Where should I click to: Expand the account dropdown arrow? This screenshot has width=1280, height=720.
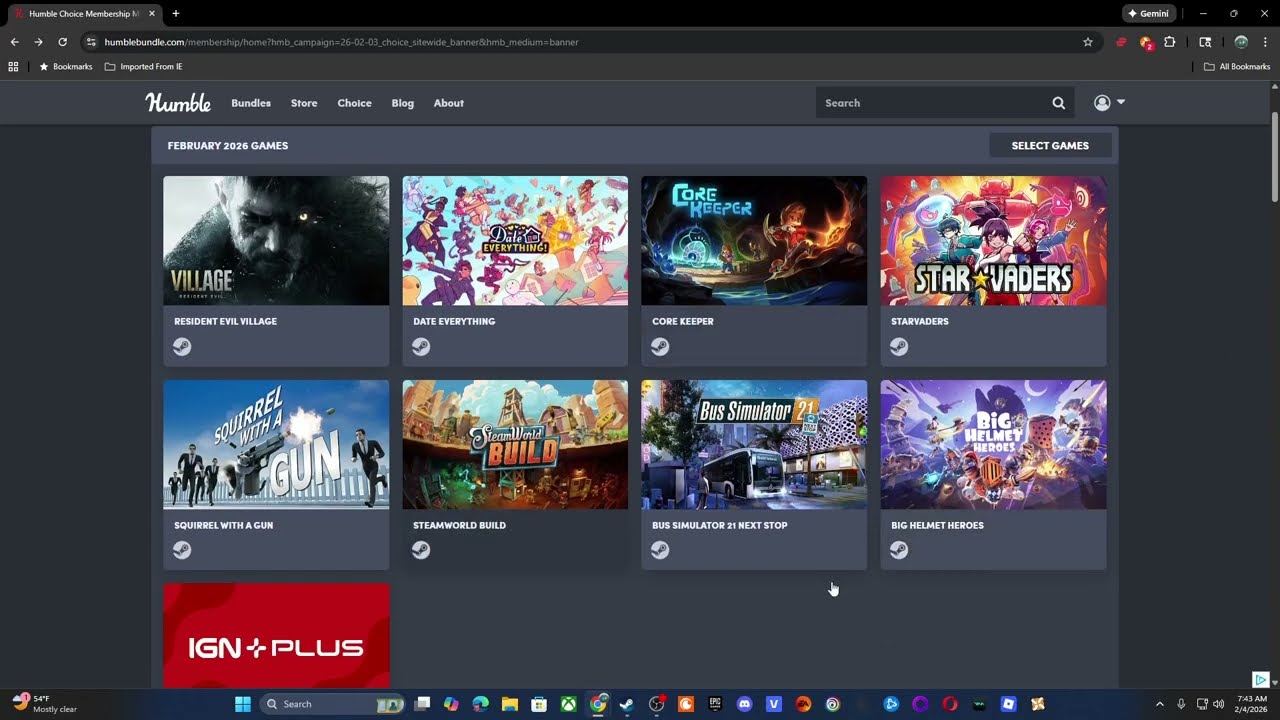(x=1121, y=102)
